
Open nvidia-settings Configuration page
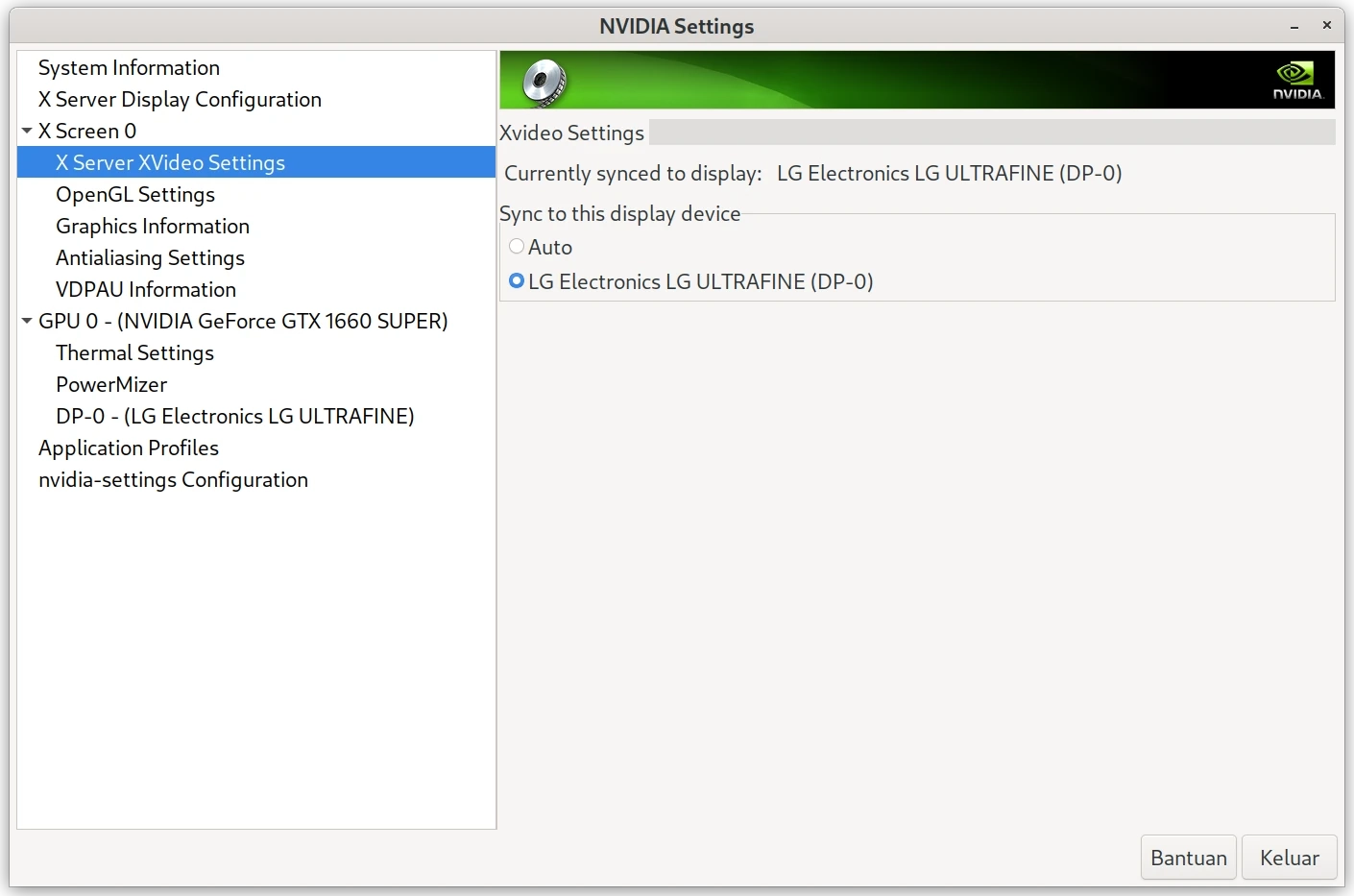[173, 479]
